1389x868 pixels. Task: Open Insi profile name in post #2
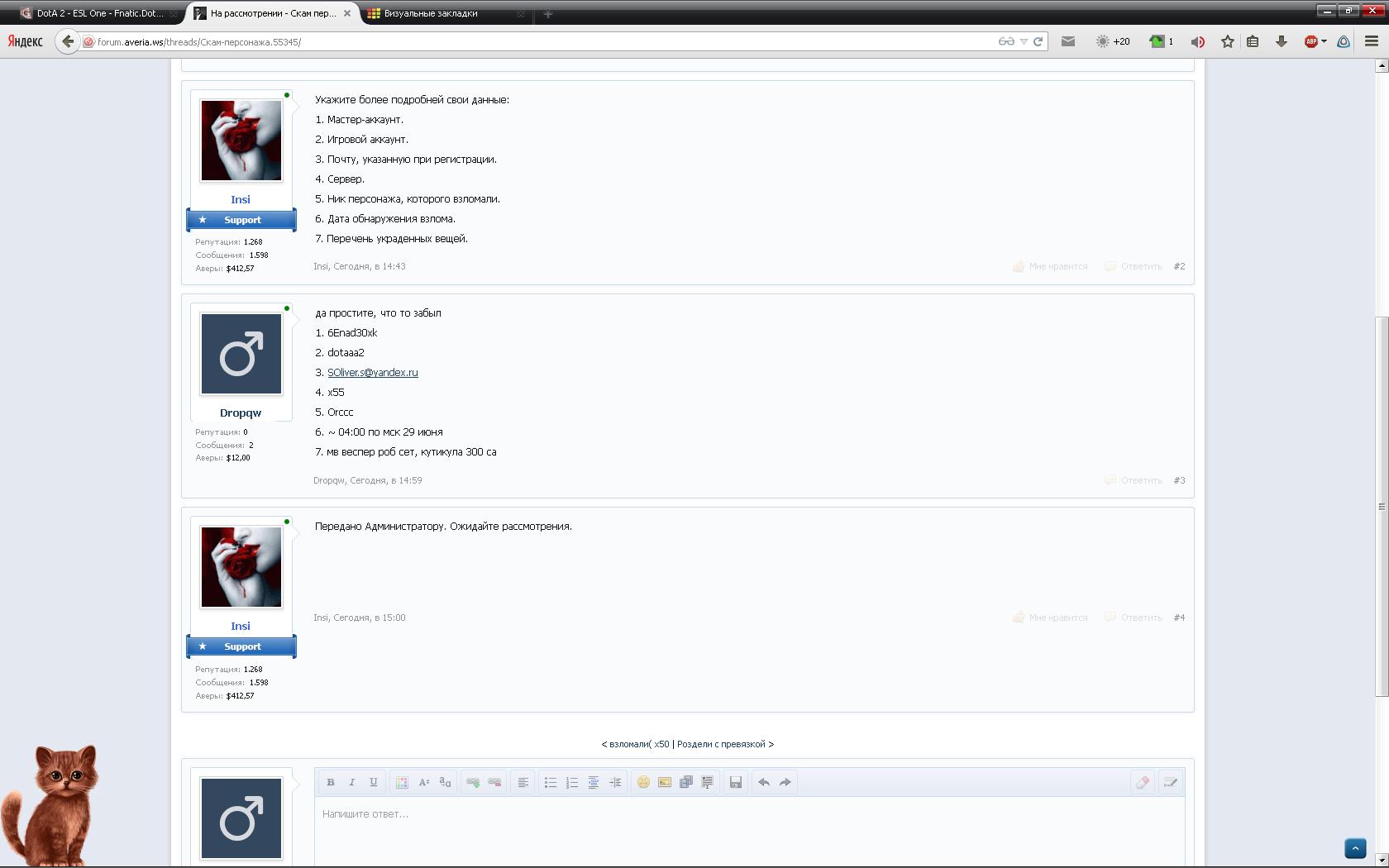(241, 199)
